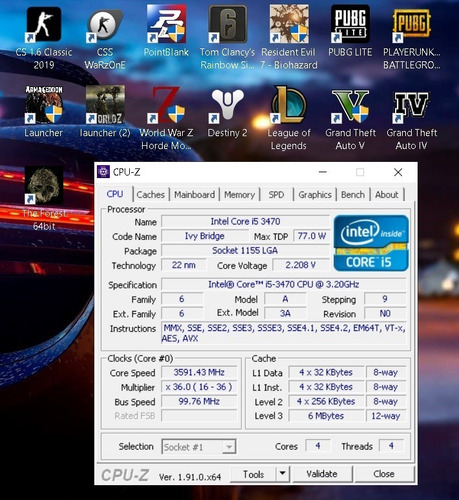Switch to the Bench tab
The width and height of the screenshot is (459, 500).
pos(353,195)
